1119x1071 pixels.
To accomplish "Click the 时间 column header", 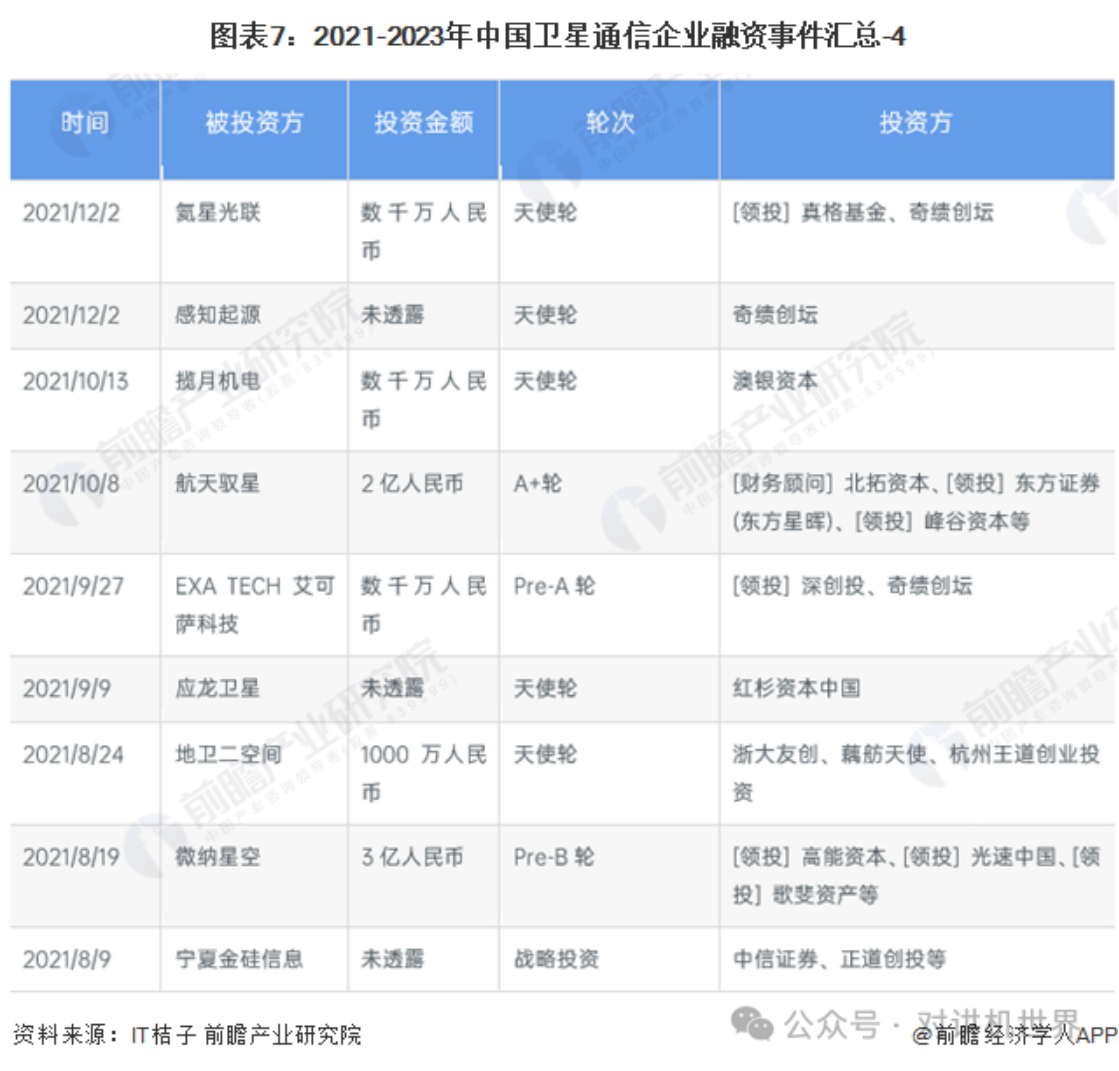I will (x=85, y=124).
